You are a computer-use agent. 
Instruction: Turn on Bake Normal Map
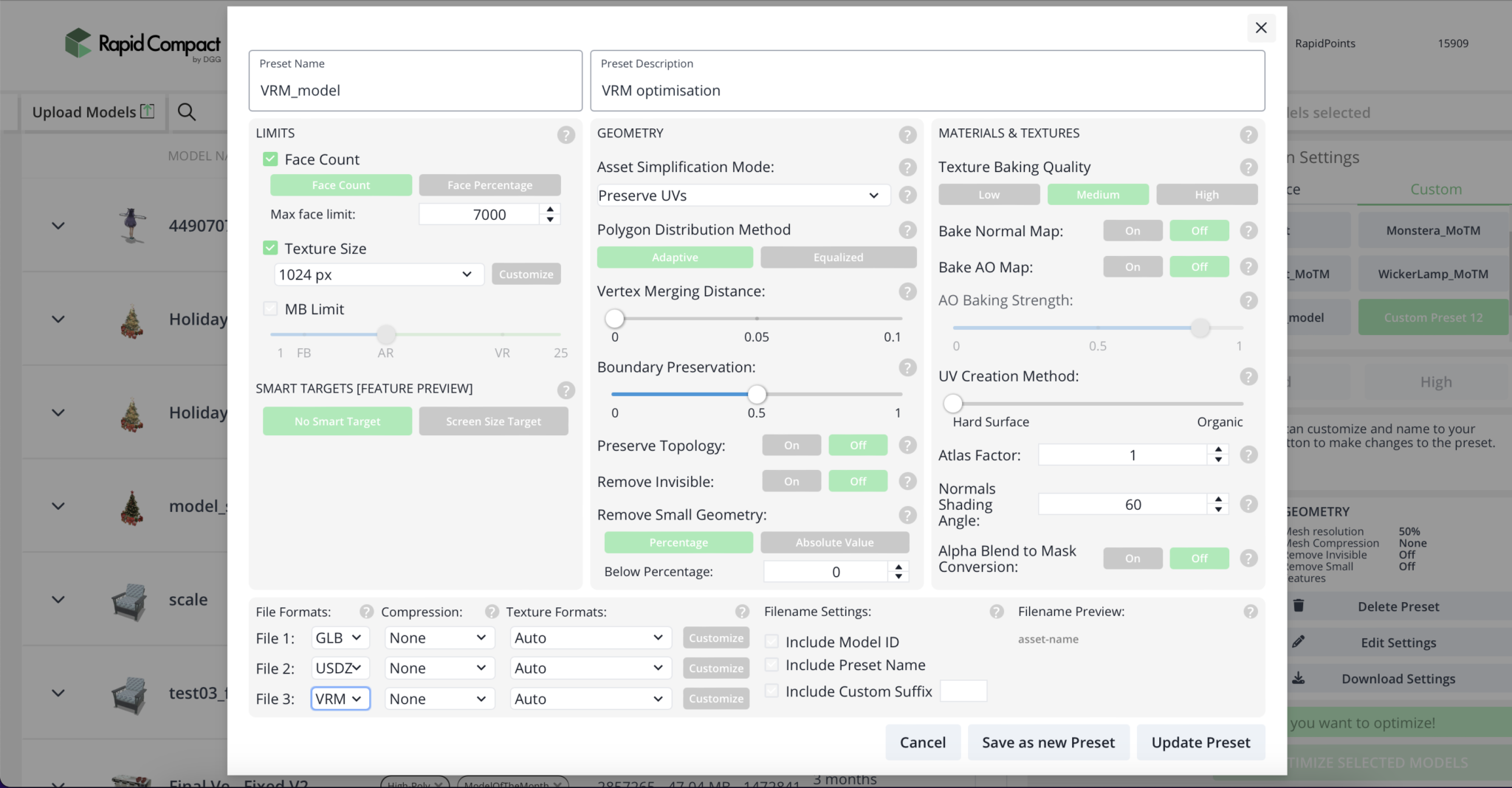pyautogui.click(x=1133, y=230)
